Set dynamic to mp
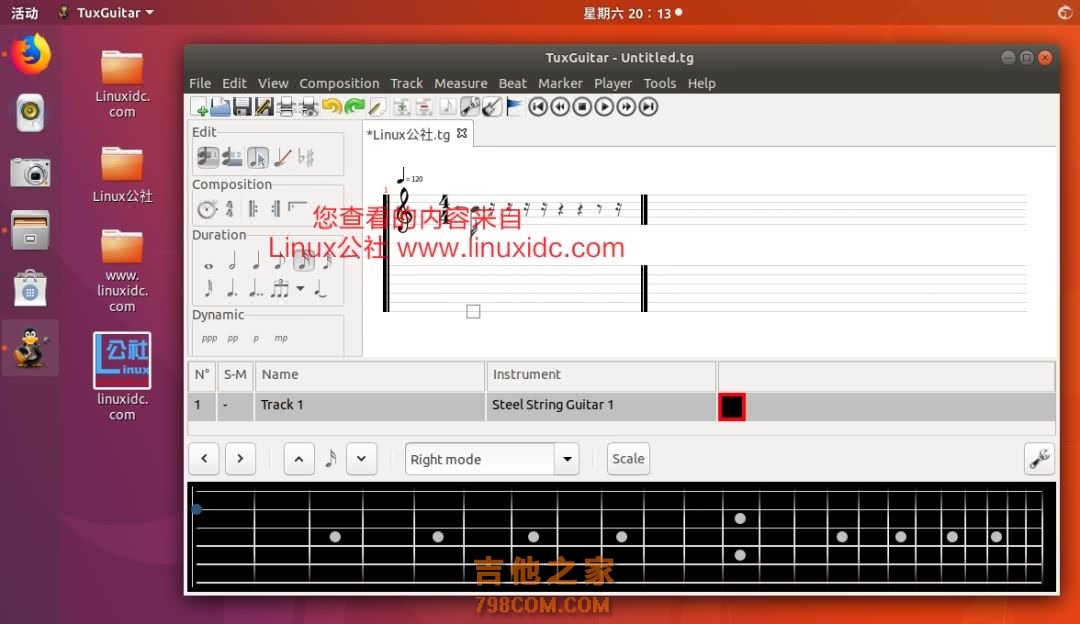This screenshot has height=624, width=1080. pyautogui.click(x=281, y=338)
